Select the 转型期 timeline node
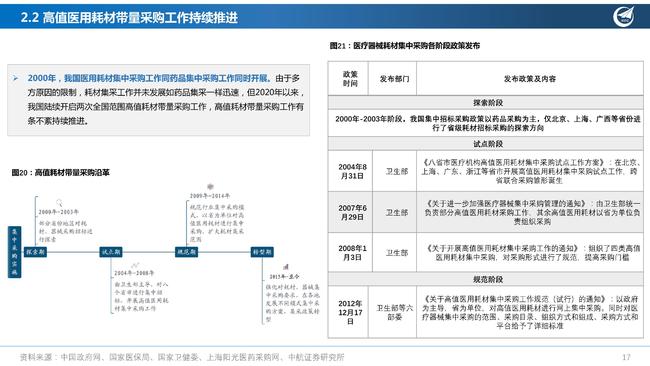 point(262,252)
